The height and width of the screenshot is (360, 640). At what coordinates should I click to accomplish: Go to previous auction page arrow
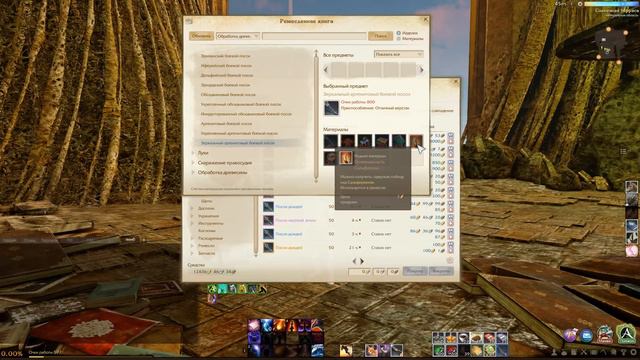(354, 261)
